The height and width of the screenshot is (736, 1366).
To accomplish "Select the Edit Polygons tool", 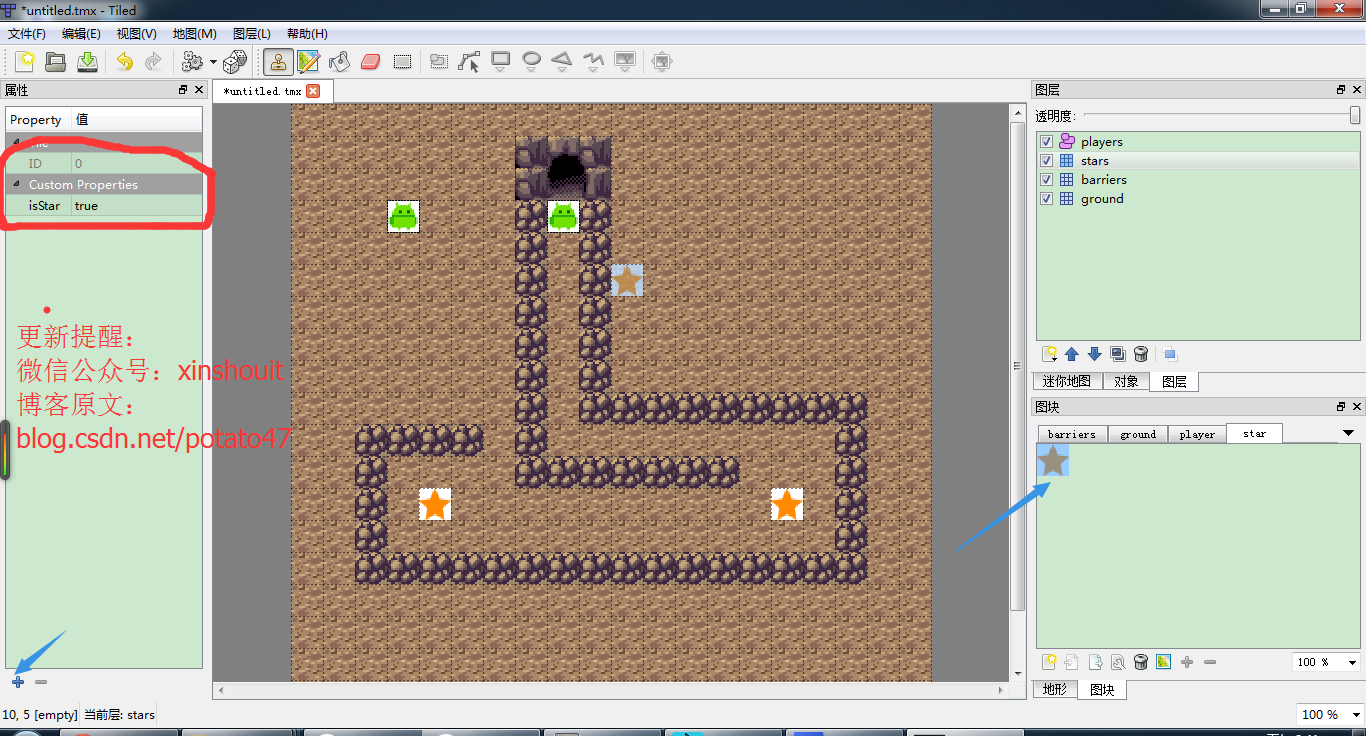I will [x=469, y=62].
